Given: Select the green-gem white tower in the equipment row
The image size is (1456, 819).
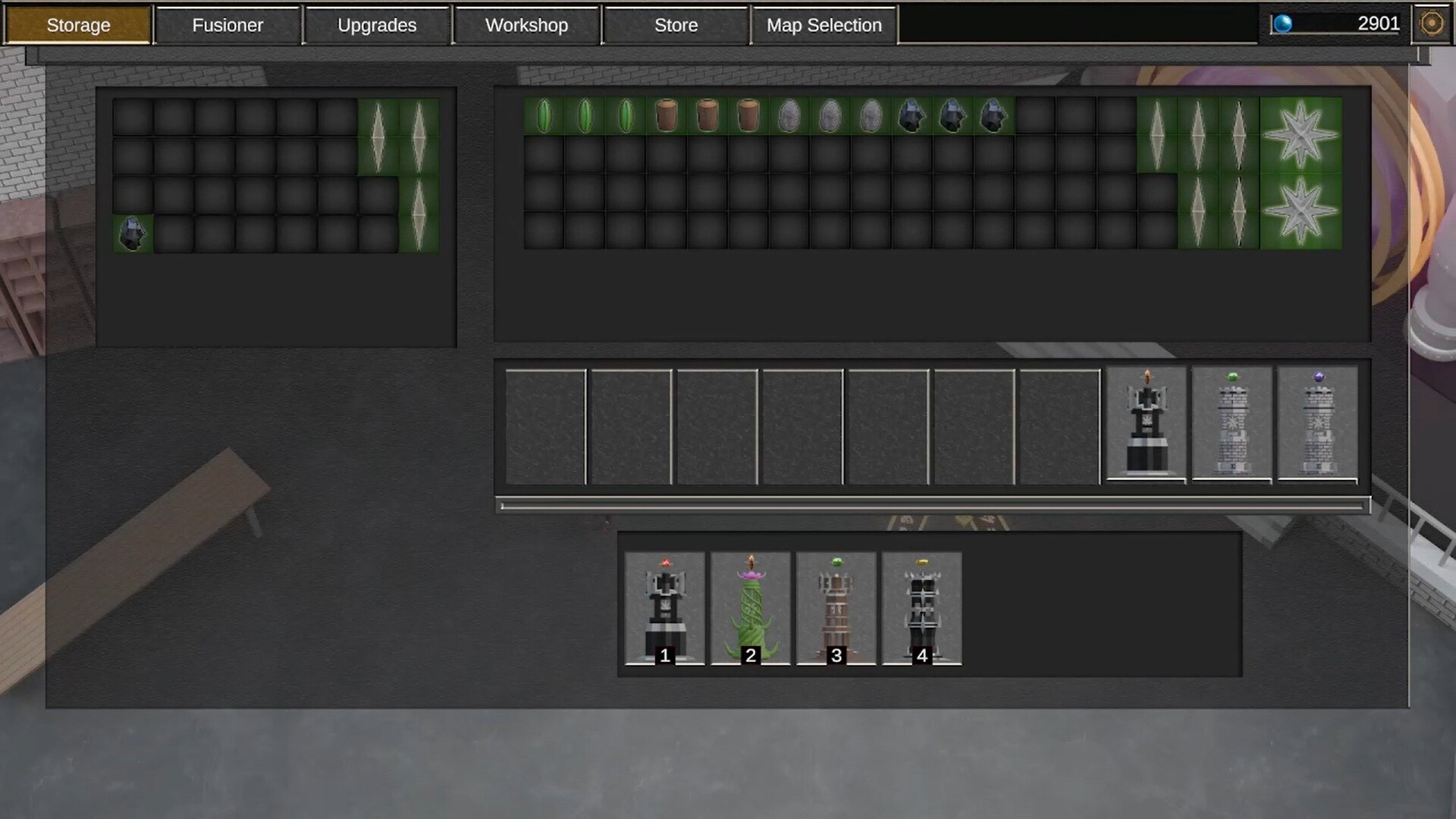Looking at the screenshot, I should tap(1232, 425).
